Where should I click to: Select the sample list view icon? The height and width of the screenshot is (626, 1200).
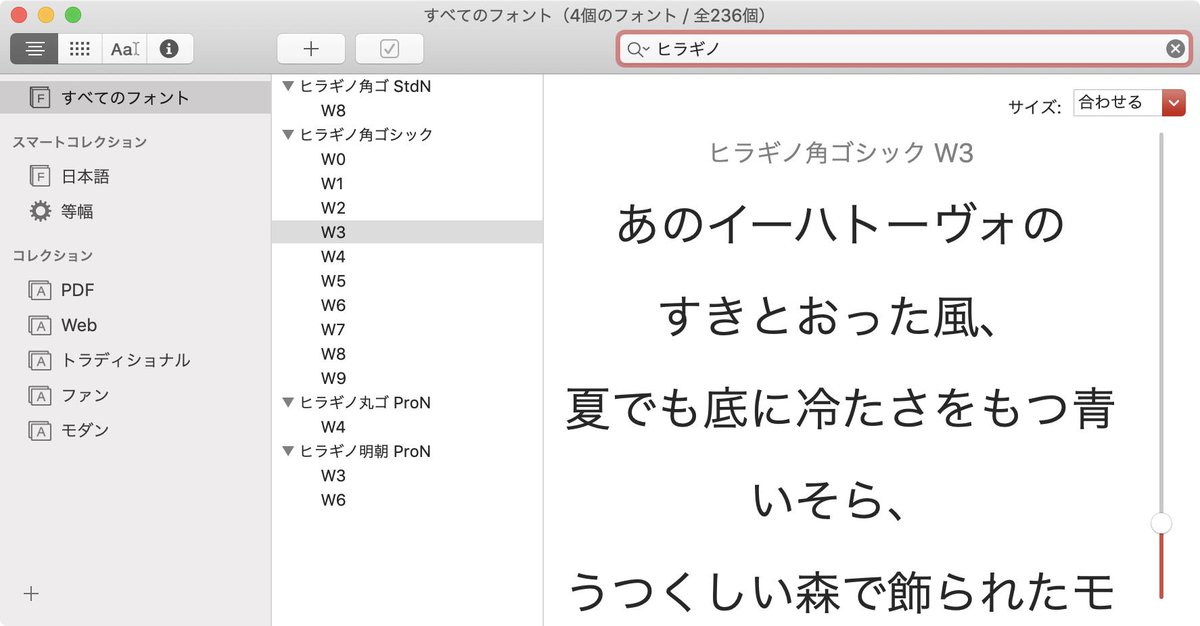pyautogui.click(x=33, y=47)
